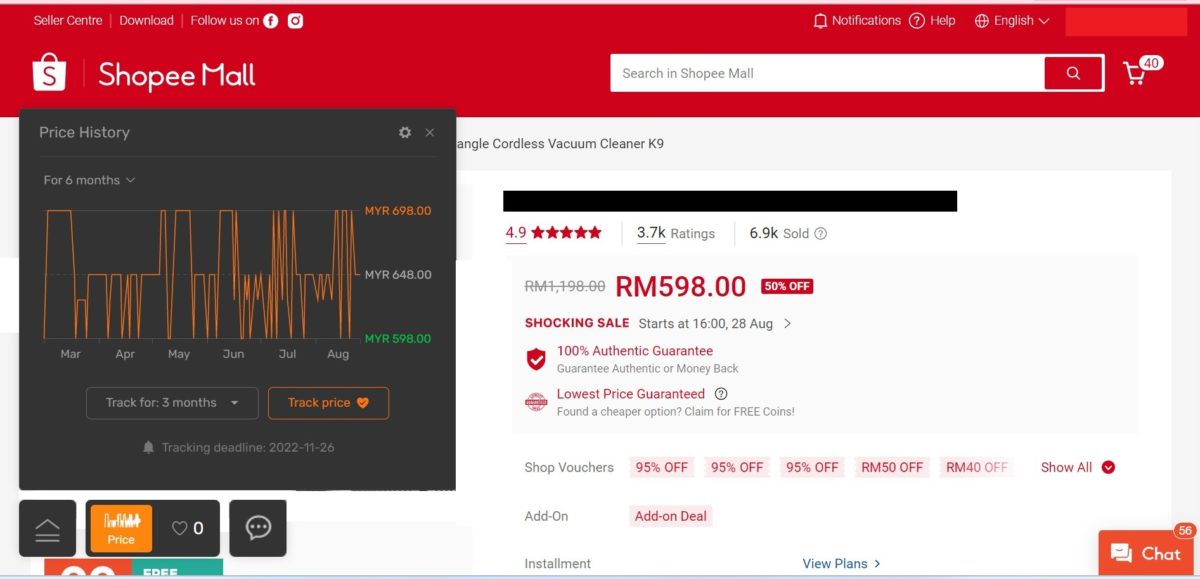Screen dimensions: 1200x579
Task: Collapse widget with up-arrow button
Action: point(48,528)
